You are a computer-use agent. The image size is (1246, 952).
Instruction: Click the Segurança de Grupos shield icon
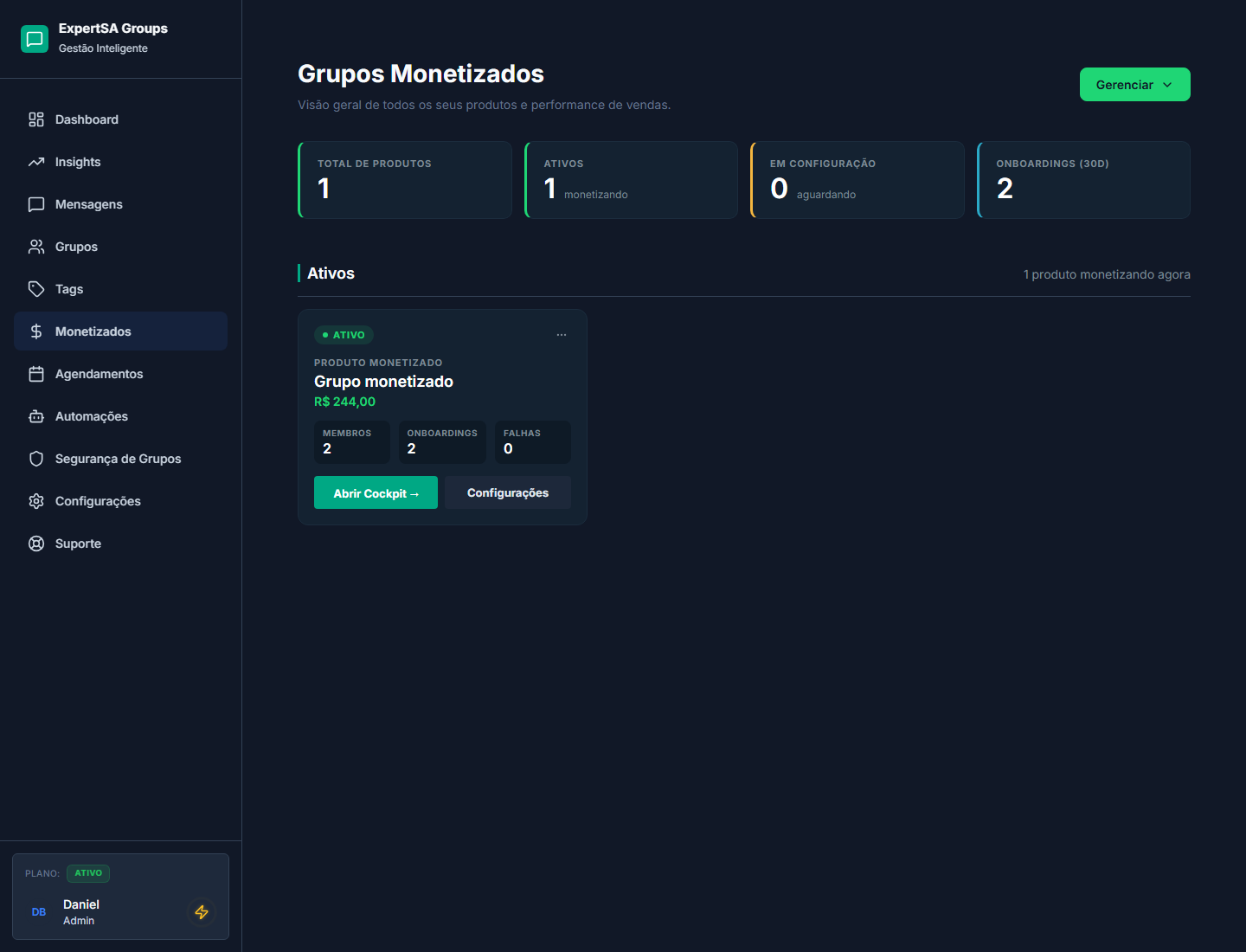36,459
